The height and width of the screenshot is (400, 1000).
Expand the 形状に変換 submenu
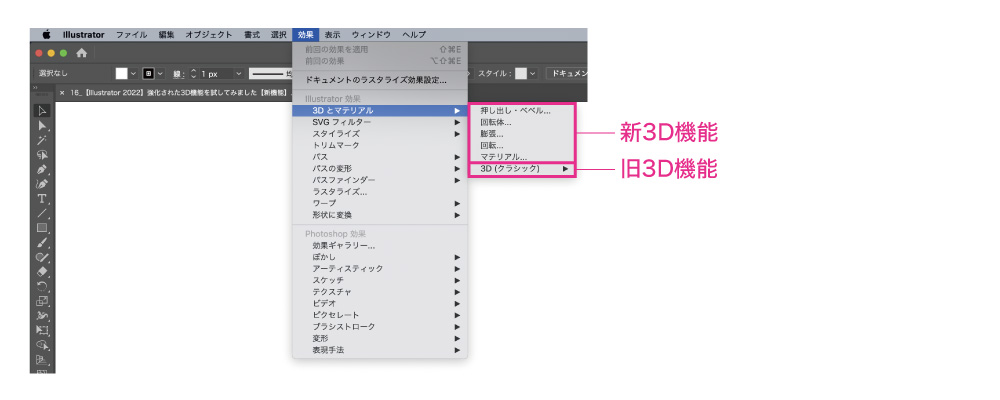pyautogui.click(x=380, y=215)
